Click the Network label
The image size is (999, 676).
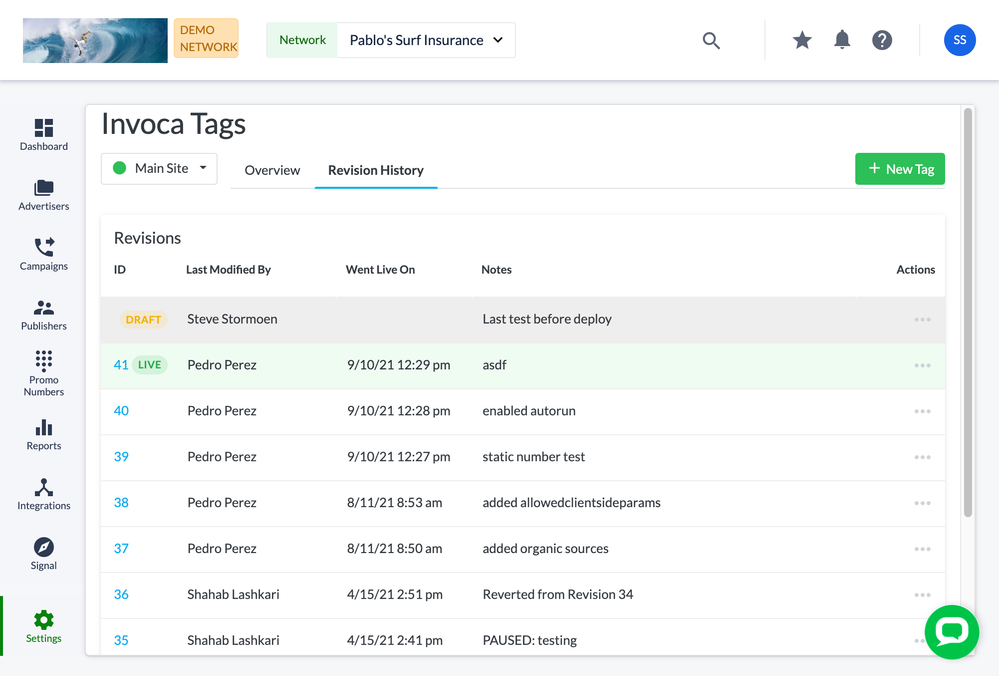click(303, 40)
